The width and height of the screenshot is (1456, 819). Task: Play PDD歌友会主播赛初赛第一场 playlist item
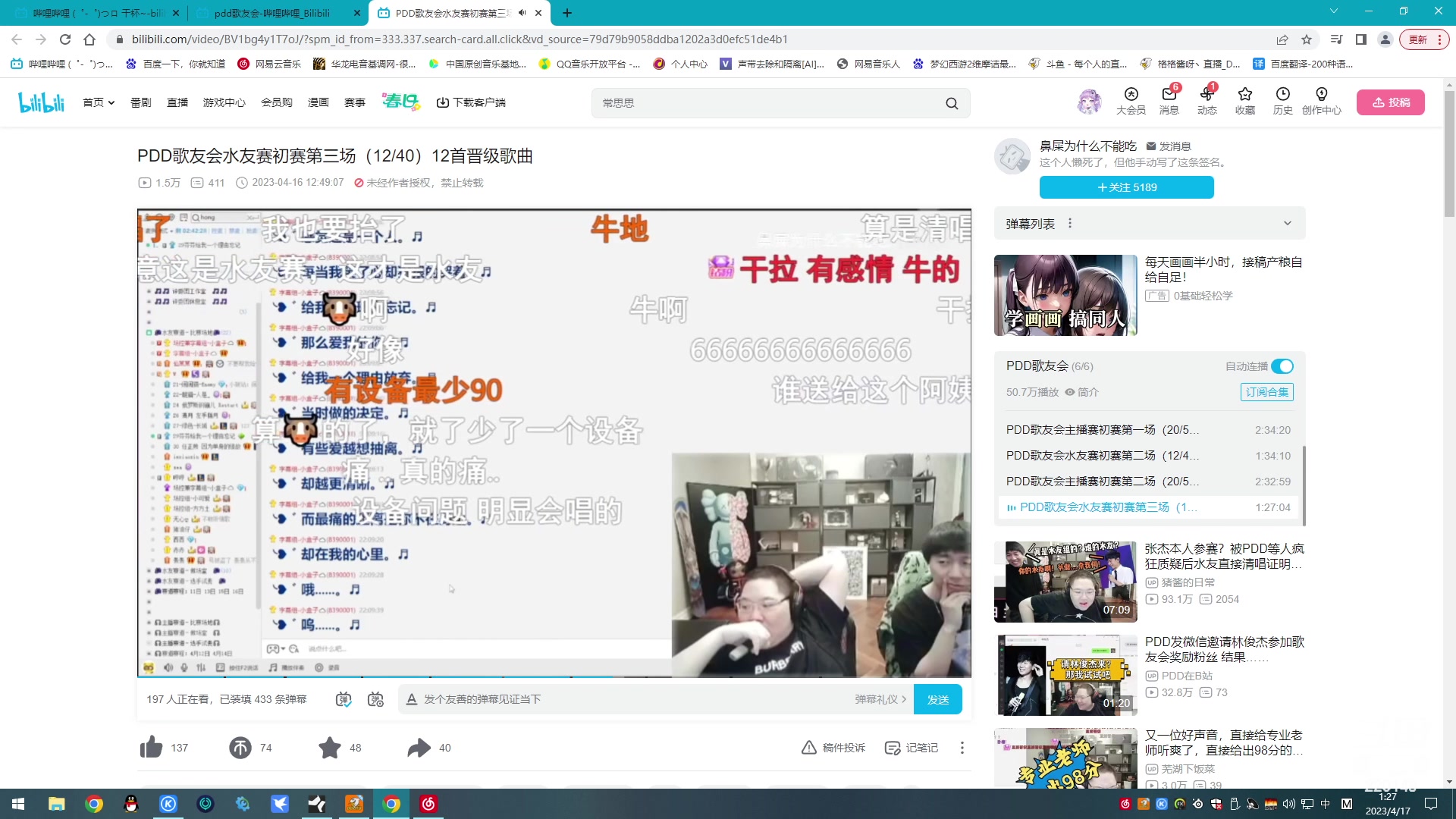1148,430
